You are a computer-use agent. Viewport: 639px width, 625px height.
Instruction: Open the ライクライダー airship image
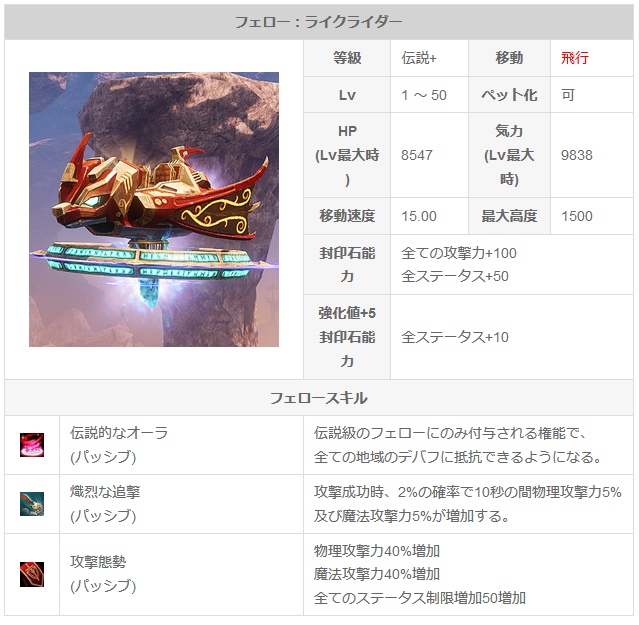click(x=154, y=209)
